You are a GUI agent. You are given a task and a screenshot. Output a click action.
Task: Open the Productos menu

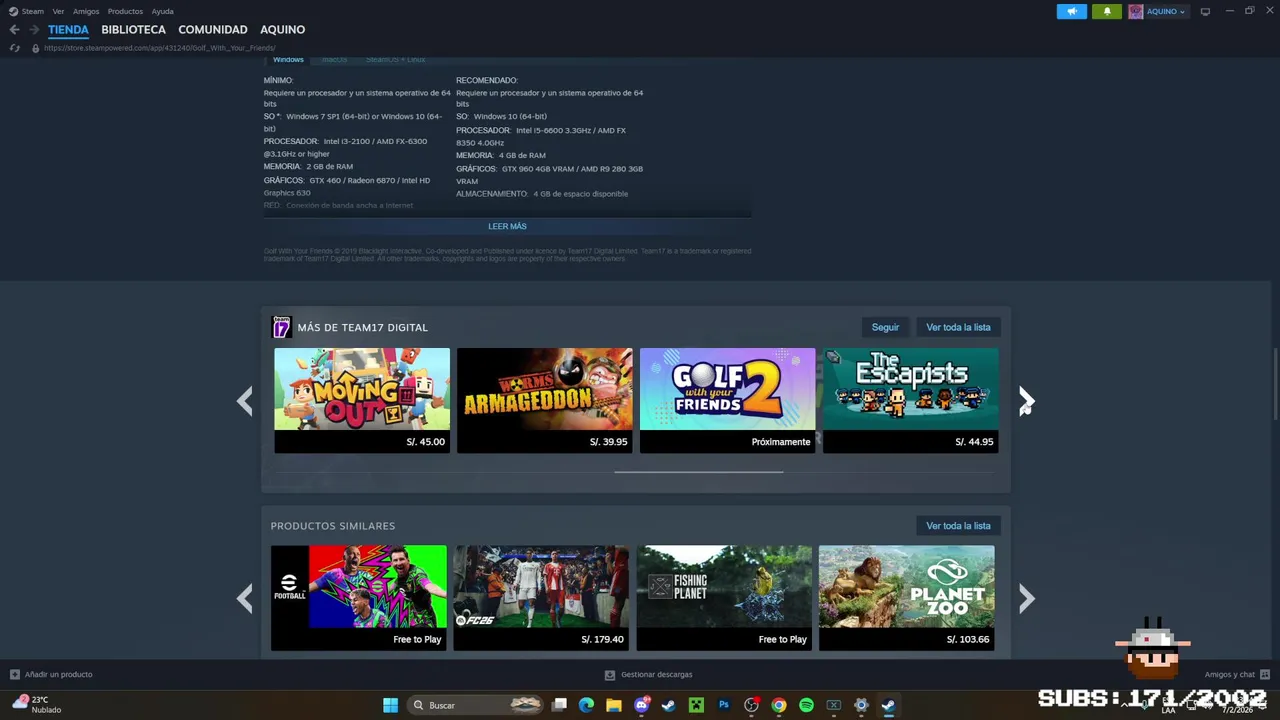pos(125,11)
